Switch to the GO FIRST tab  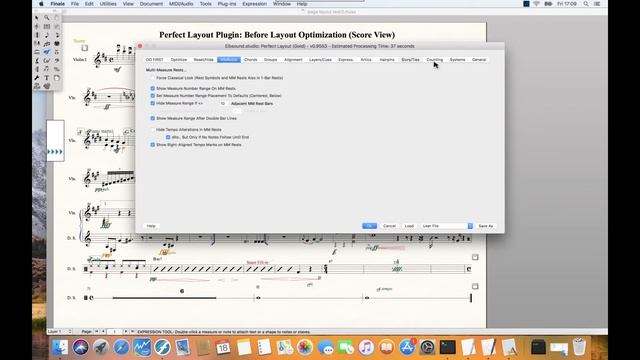(x=155, y=60)
